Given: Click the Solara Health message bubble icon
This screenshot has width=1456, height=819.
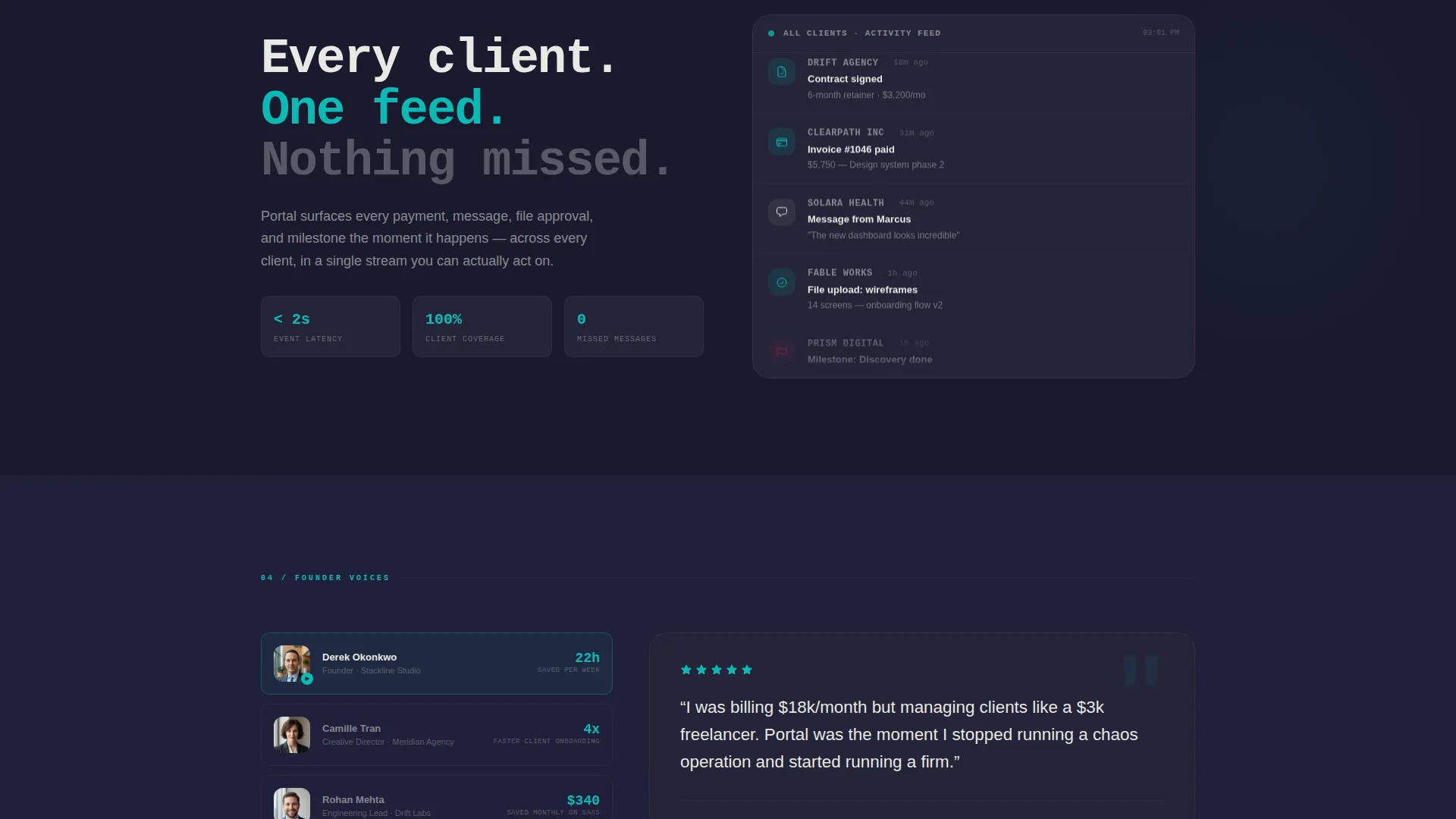Looking at the screenshot, I should 782,212.
